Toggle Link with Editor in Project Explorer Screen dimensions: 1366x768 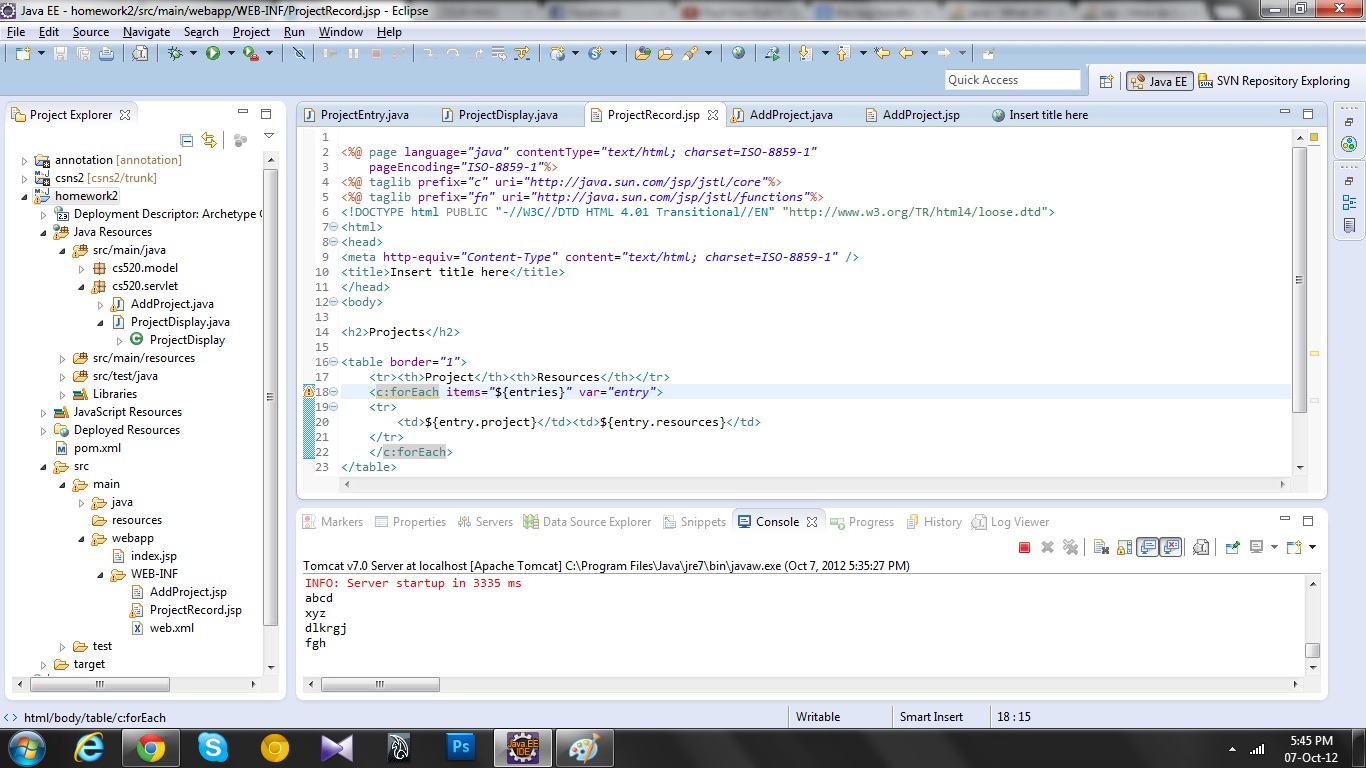(x=208, y=140)
